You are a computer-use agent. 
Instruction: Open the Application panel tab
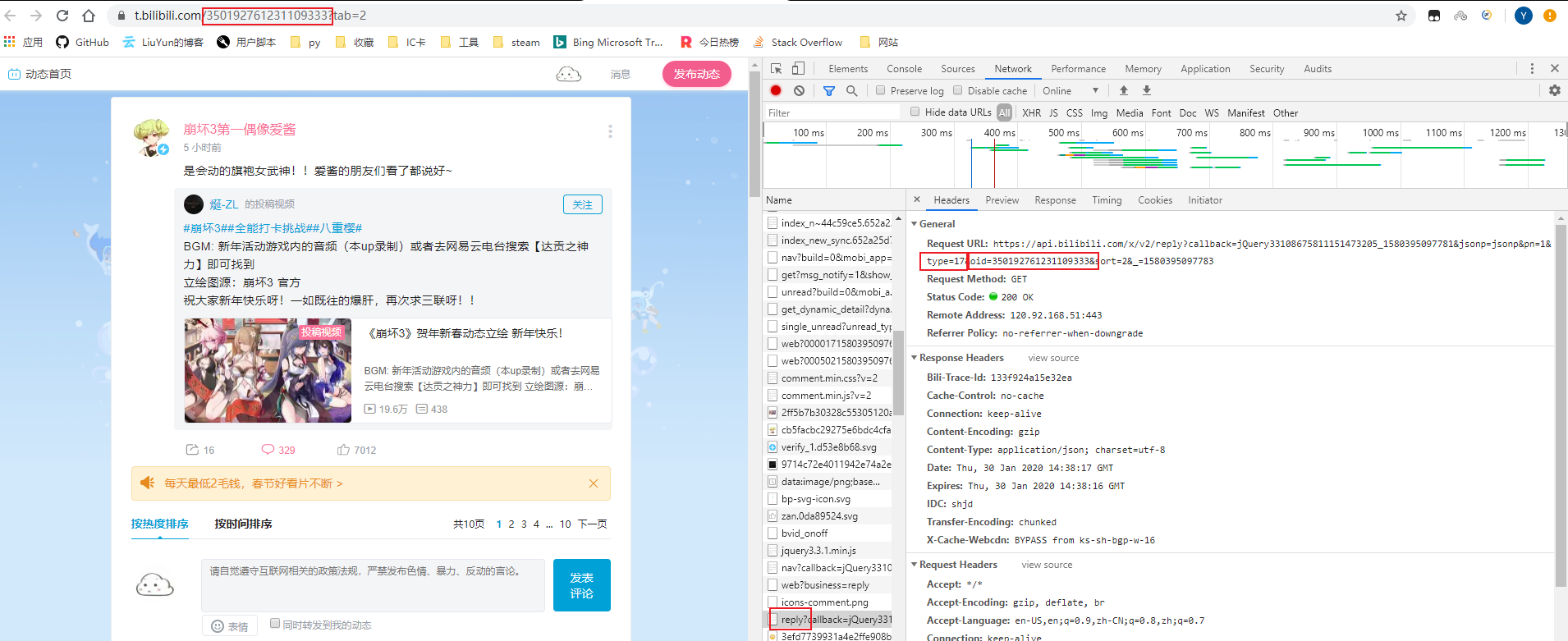click(1205, 69)
